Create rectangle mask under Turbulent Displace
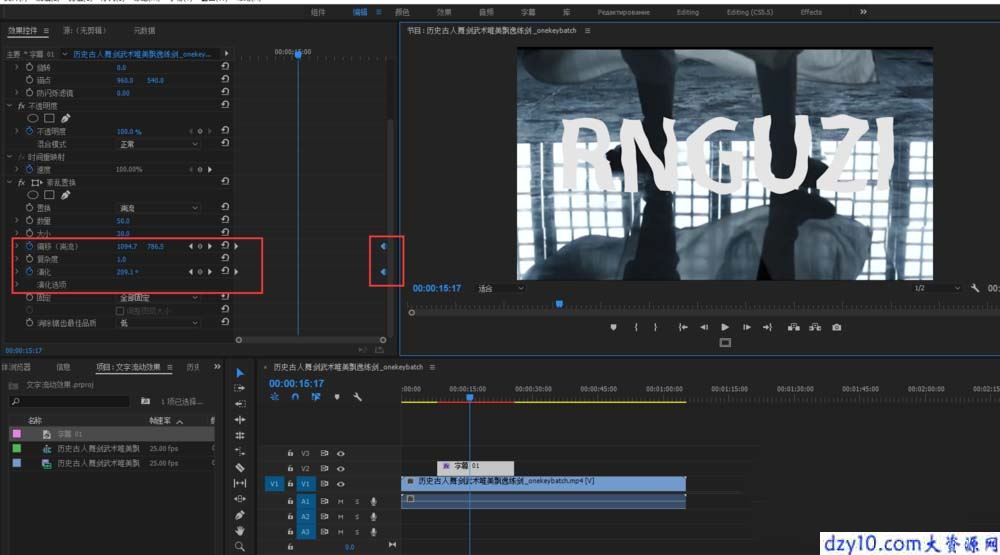The image size is (1000, 555). 49,195
